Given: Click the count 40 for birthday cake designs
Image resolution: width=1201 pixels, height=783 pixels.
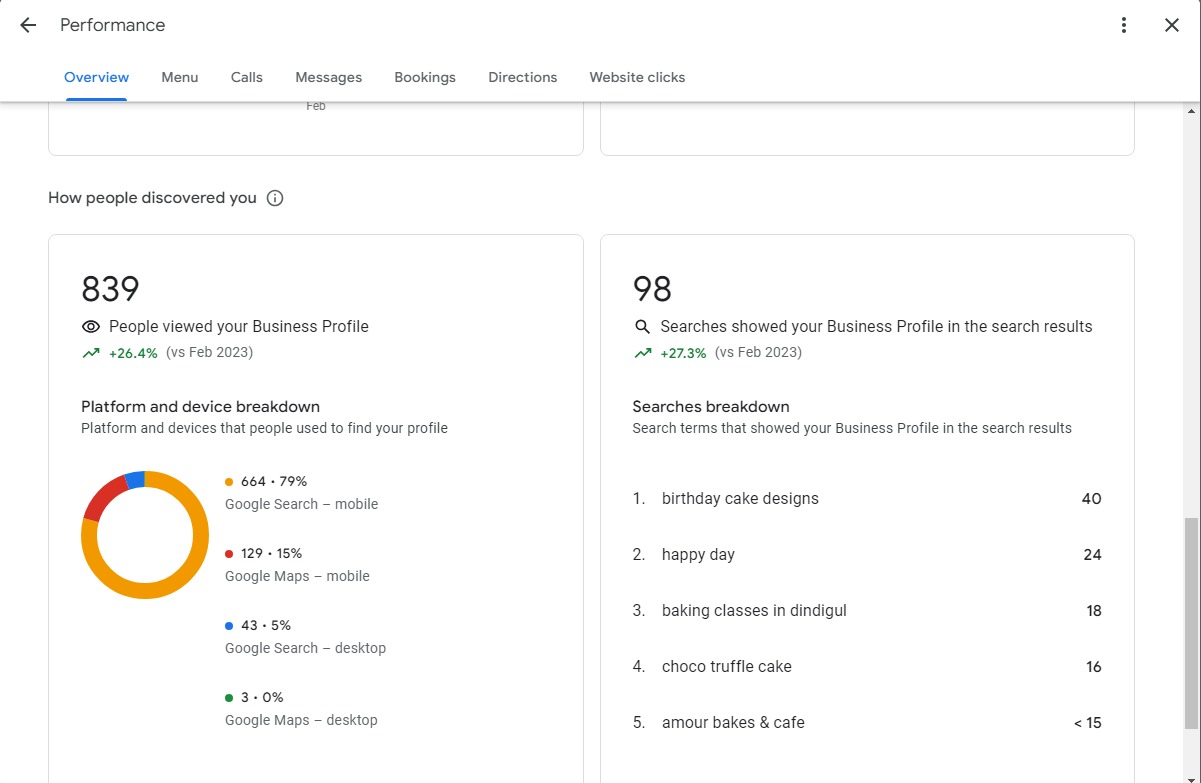Looking at the screenshot, I should (1091, 499).
